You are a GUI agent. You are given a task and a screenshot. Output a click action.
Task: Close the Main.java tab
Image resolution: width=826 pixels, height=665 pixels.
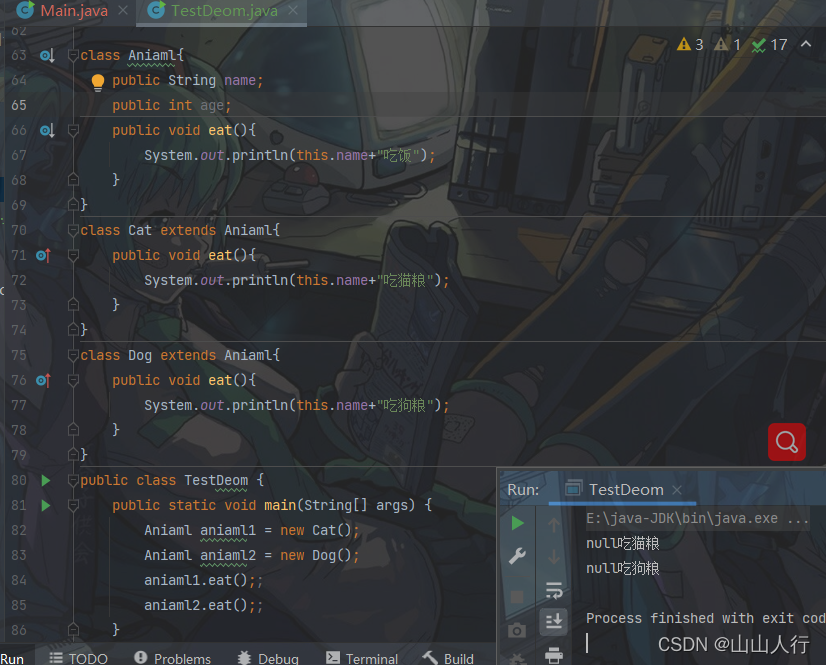coord(123,11)
